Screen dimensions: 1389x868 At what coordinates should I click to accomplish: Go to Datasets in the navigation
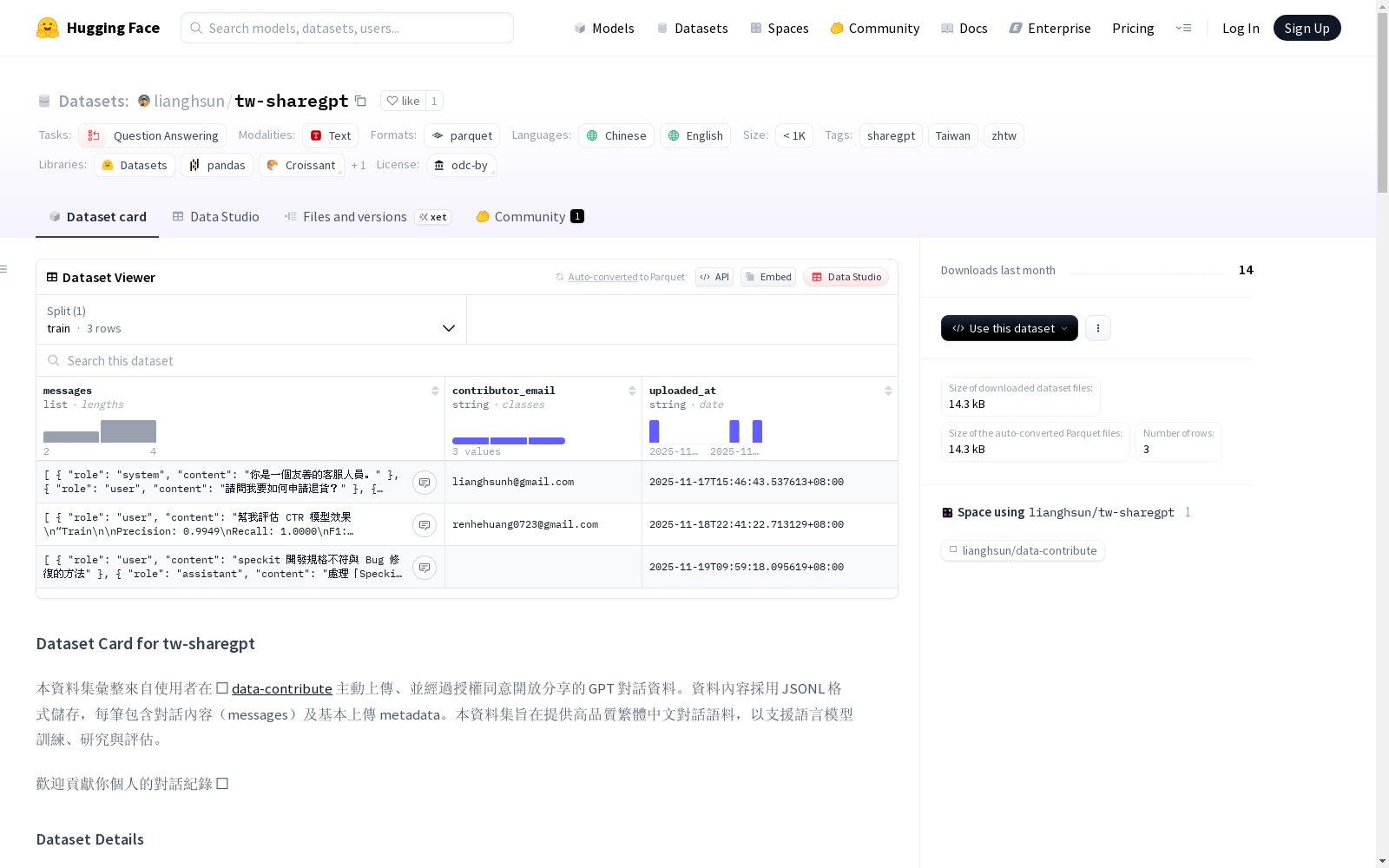[692, 28]
